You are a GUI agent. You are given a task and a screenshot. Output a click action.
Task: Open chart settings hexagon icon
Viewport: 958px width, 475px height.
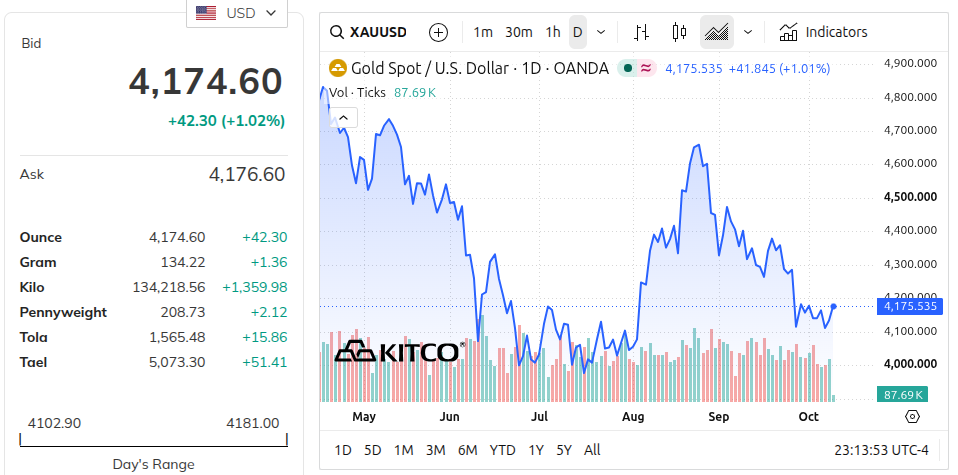coord(912,417)
